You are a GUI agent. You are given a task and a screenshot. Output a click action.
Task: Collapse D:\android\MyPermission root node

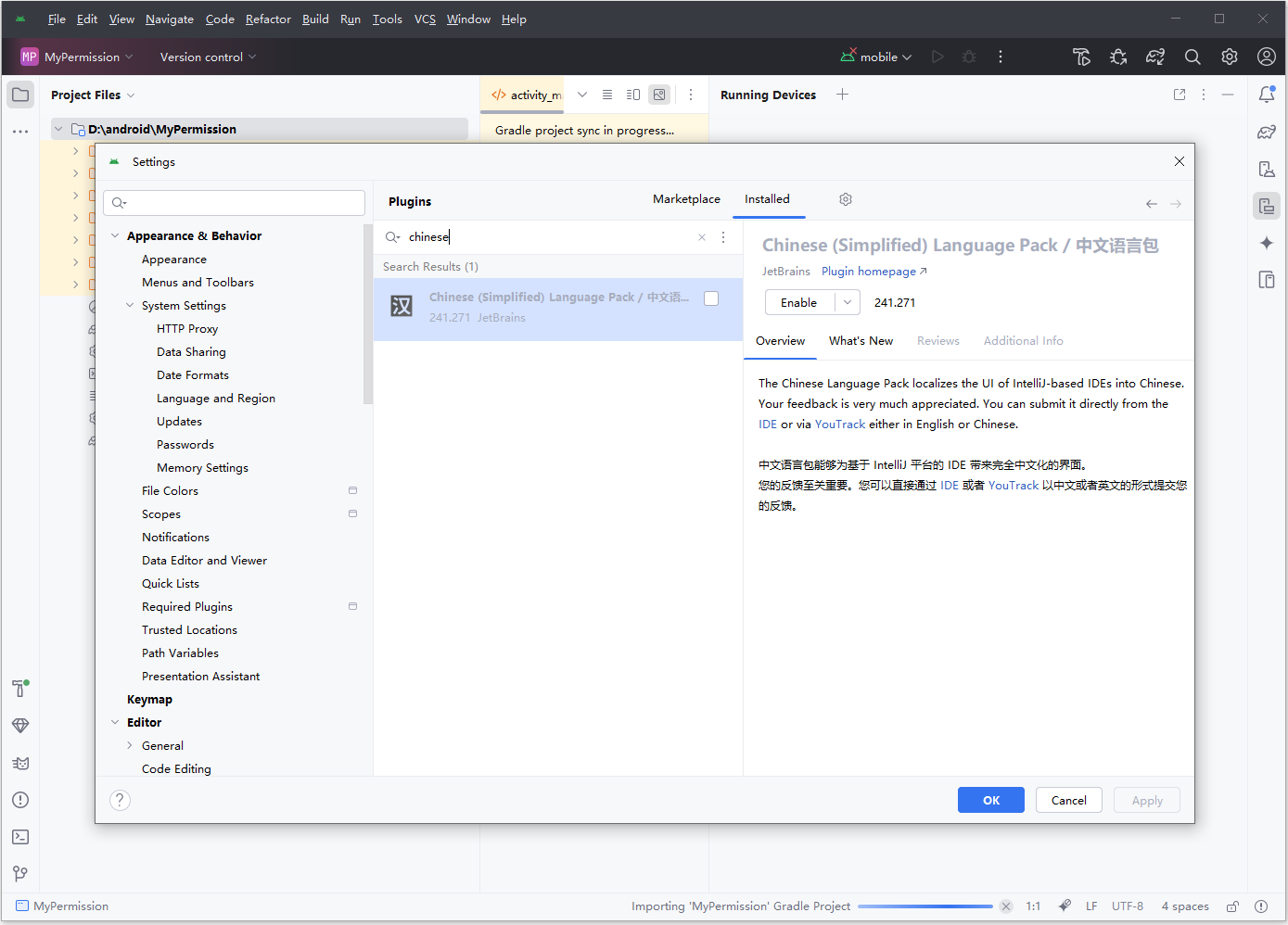click(x=58, y=129)
